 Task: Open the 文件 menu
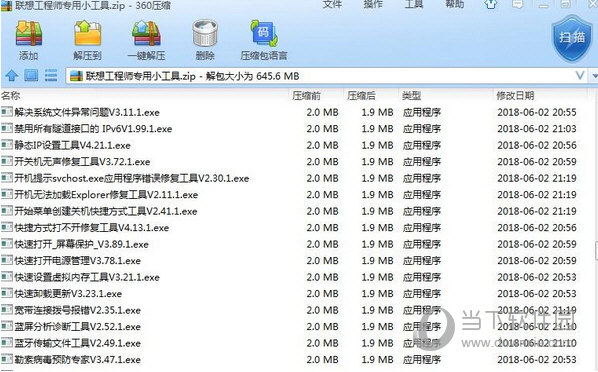click(332, 4)
